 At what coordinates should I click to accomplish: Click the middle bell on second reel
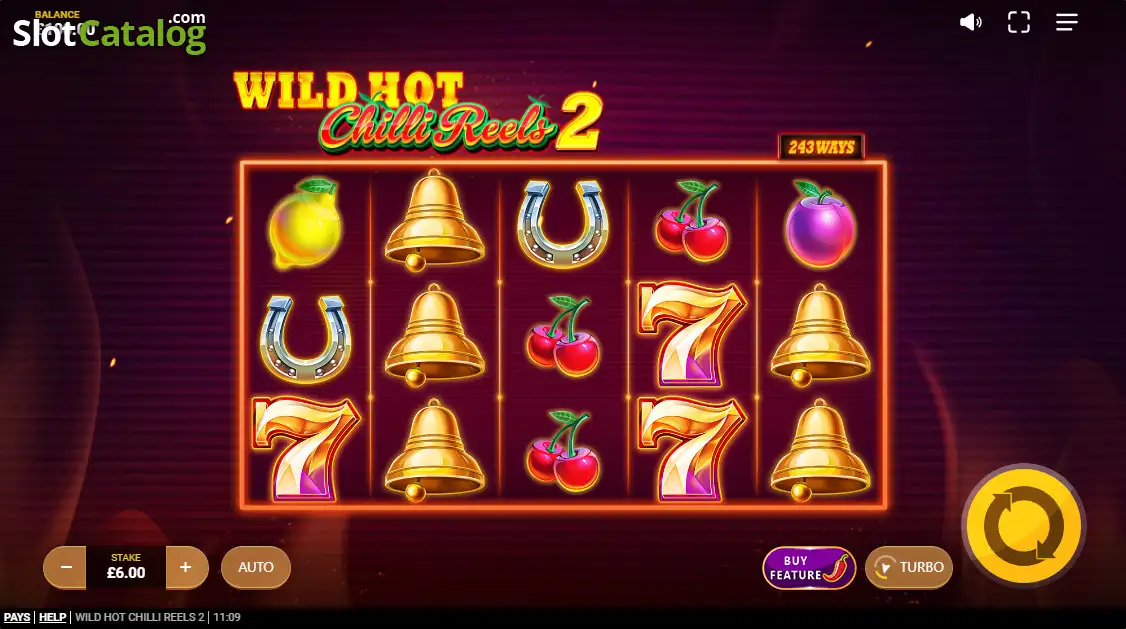[x=434, y=335]
